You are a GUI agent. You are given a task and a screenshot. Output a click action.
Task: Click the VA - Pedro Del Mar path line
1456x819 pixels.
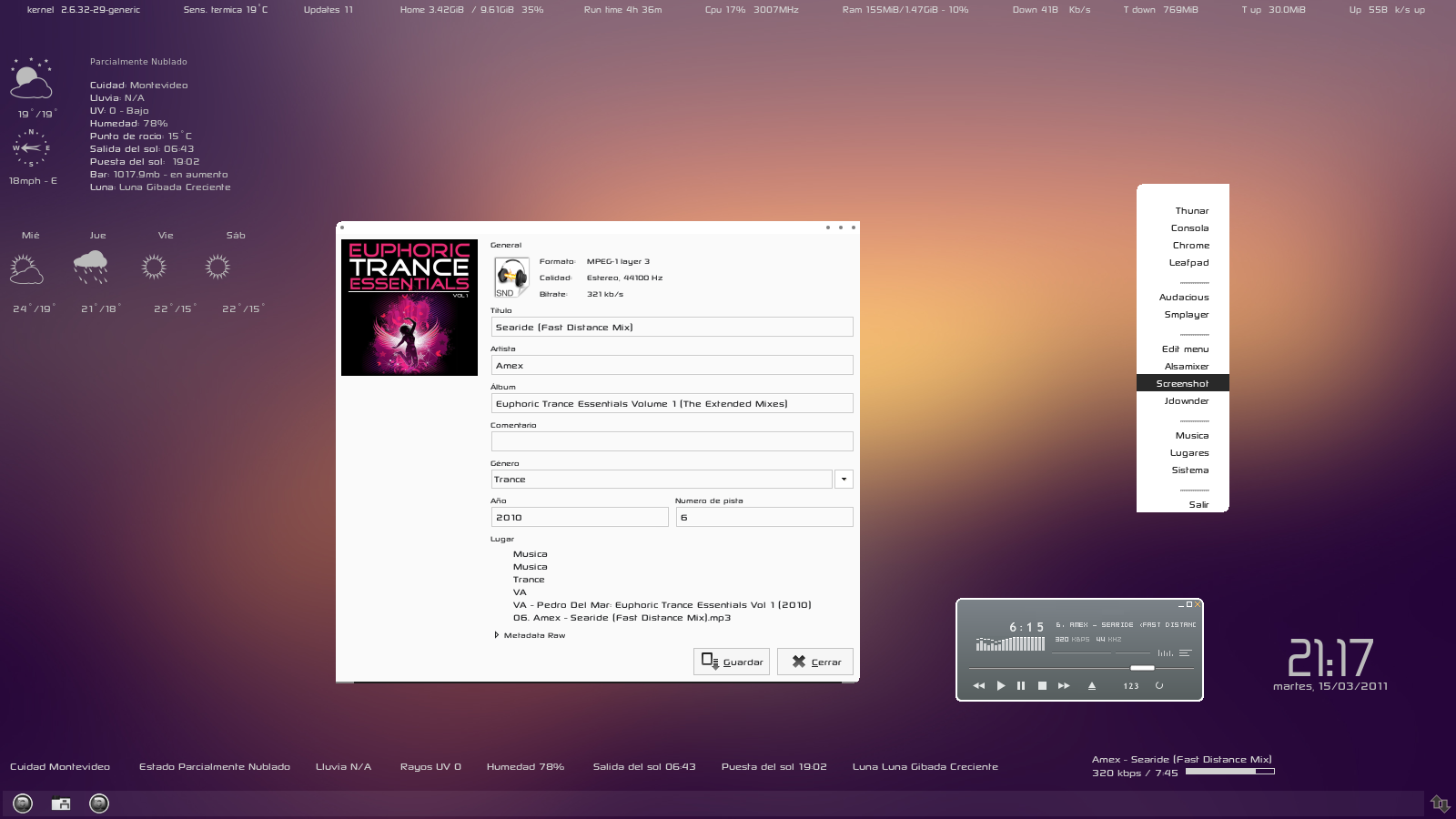662,605
